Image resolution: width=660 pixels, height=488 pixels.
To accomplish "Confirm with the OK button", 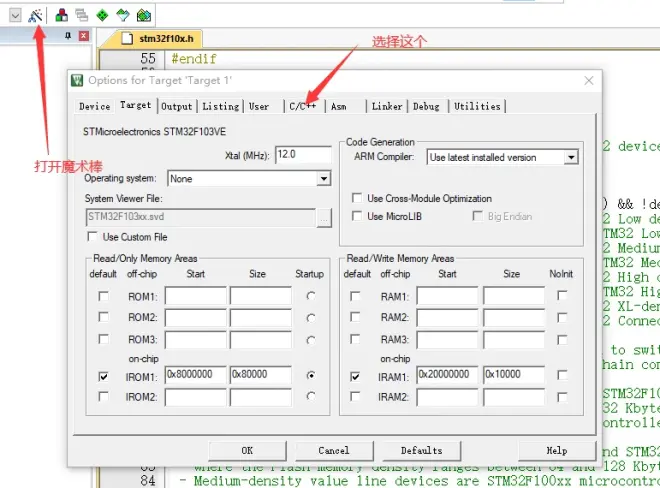I will [248, 451].
